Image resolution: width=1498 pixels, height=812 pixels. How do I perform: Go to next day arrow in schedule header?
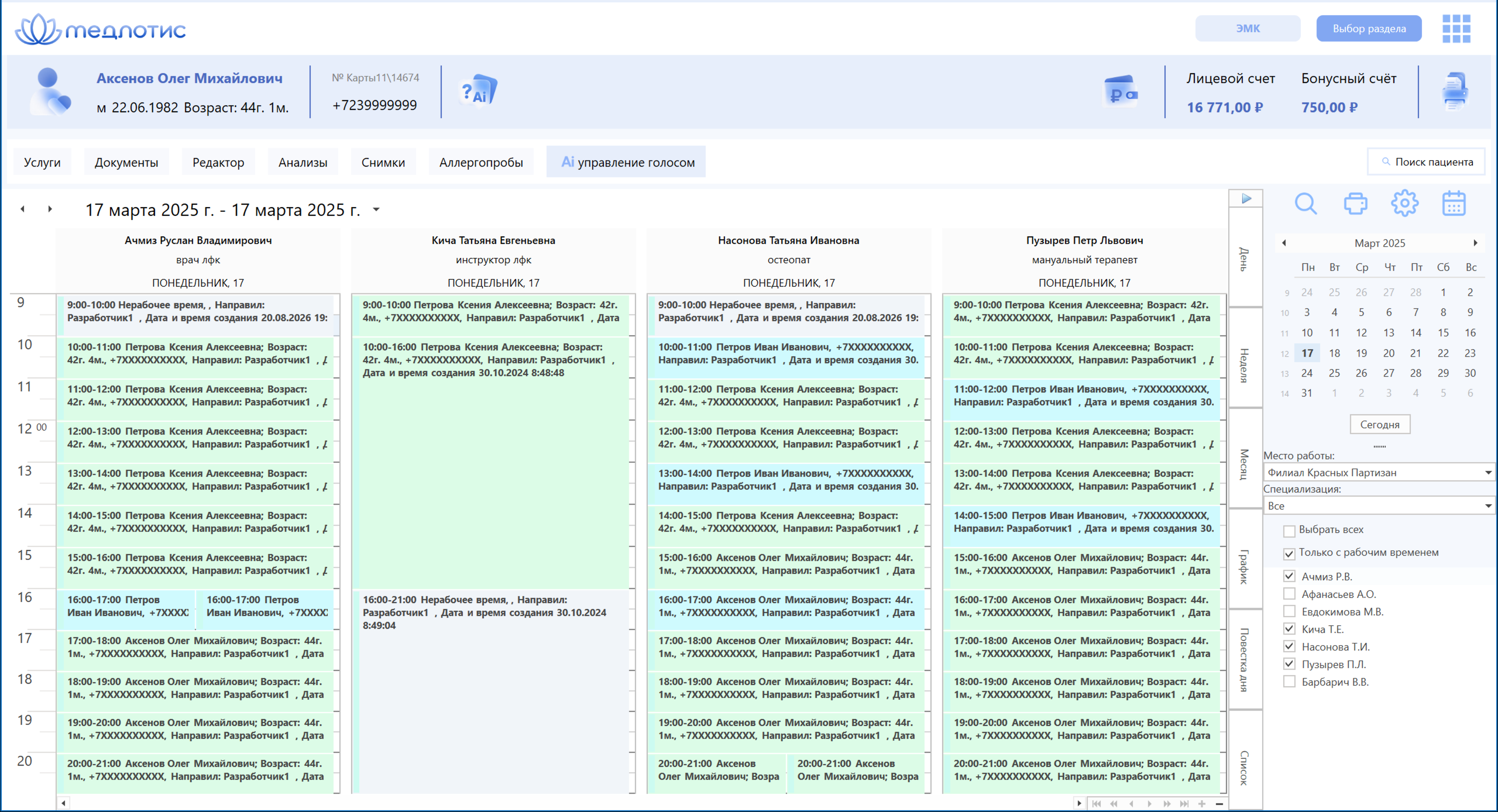[x=50, y=209]
